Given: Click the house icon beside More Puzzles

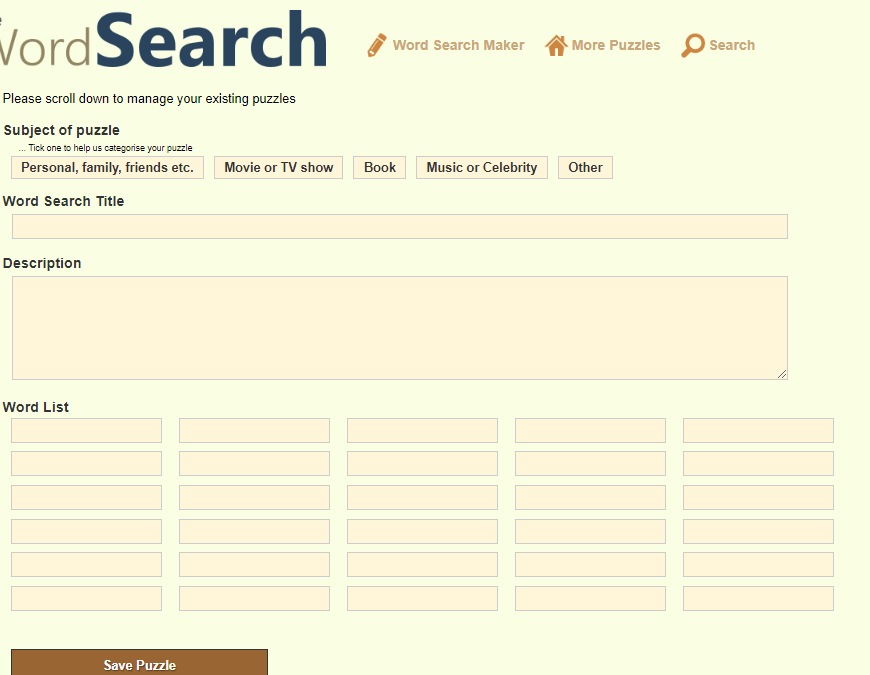Looking at the screenshot, I should pyautogui.click(x=556, y=45).
